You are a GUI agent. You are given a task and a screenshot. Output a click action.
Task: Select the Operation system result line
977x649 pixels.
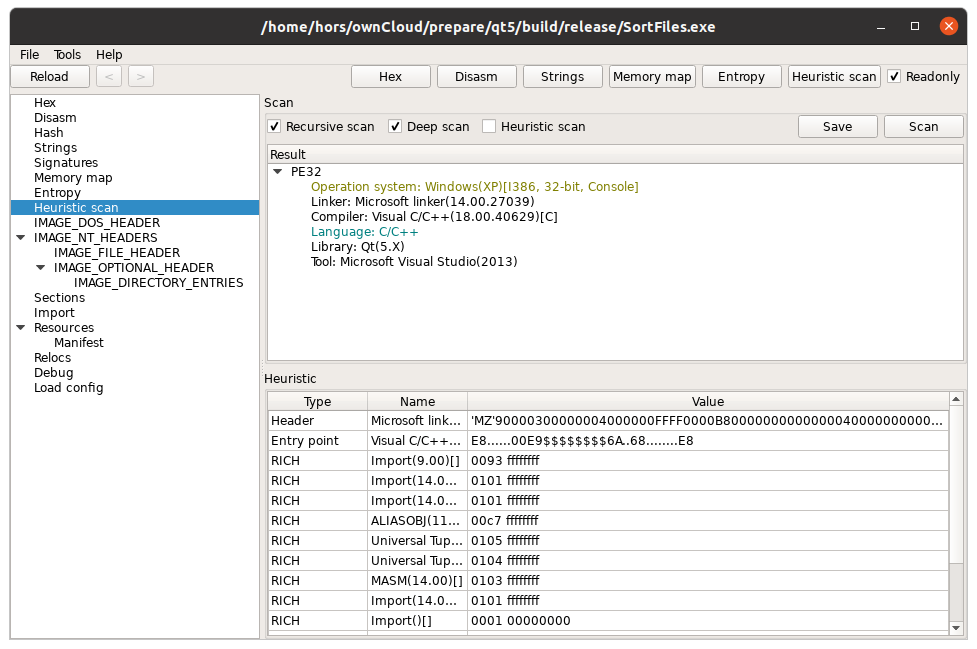(x=475, y=187)
